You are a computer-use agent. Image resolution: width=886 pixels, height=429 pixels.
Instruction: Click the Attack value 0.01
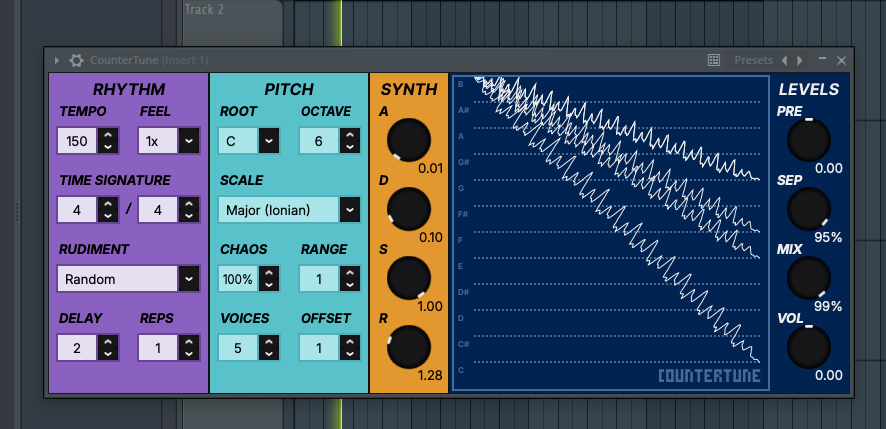[x=431, y=168]
